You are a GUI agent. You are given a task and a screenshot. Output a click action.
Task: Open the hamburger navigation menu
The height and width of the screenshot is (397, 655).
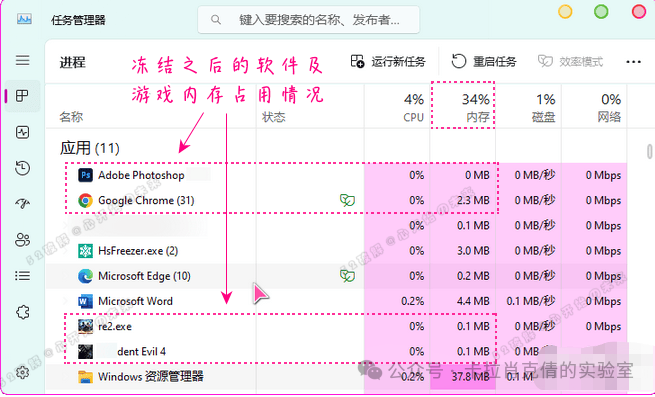tap(23, 60)
